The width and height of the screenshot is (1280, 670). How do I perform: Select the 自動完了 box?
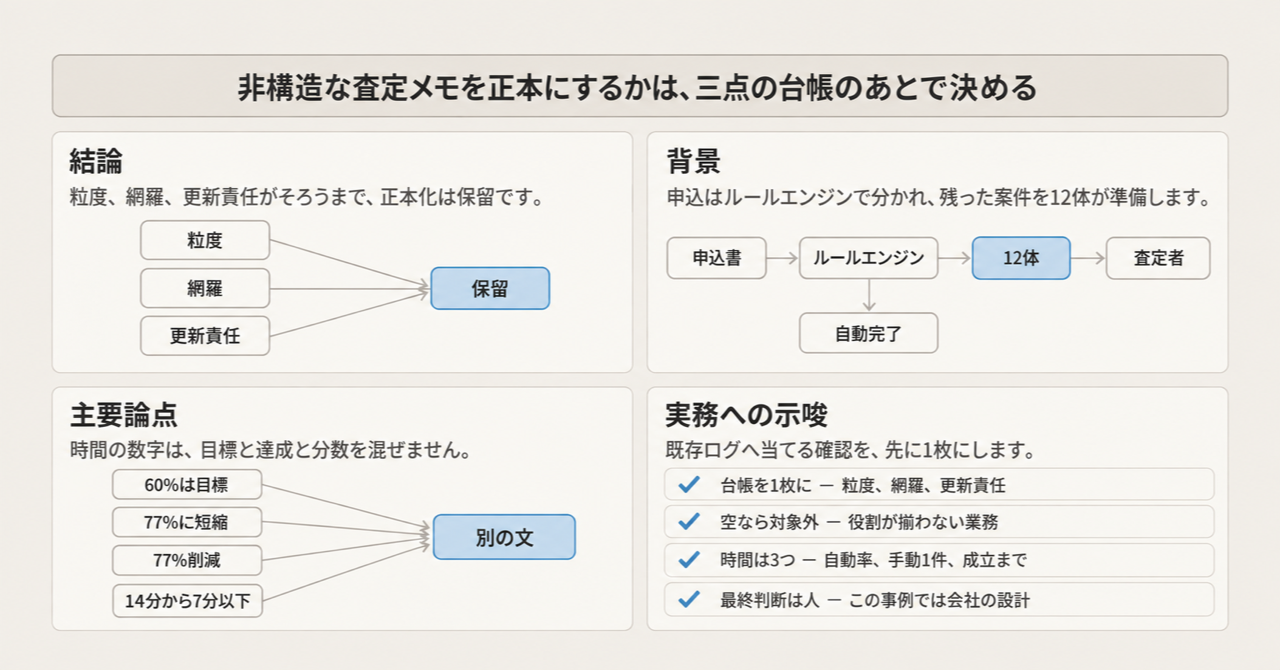click(x=869, y=333)
